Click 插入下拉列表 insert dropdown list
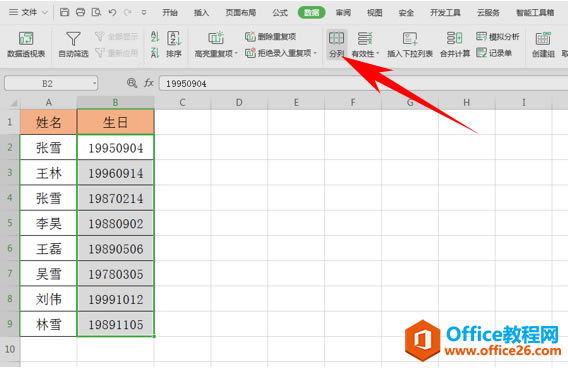This screenshot has width=568, height=368. [410, 45]
